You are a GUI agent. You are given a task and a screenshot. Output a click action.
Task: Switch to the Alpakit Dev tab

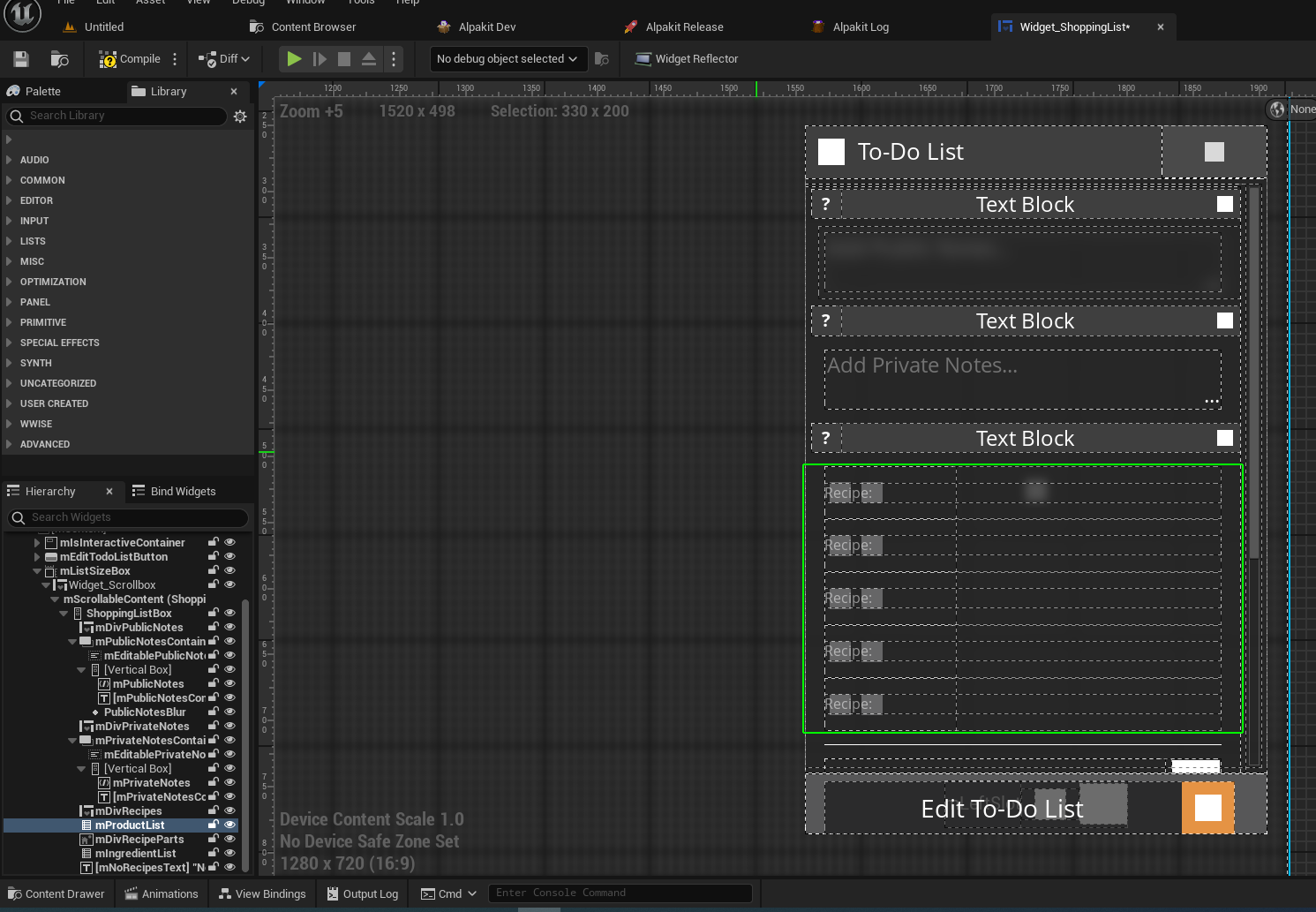477,27
